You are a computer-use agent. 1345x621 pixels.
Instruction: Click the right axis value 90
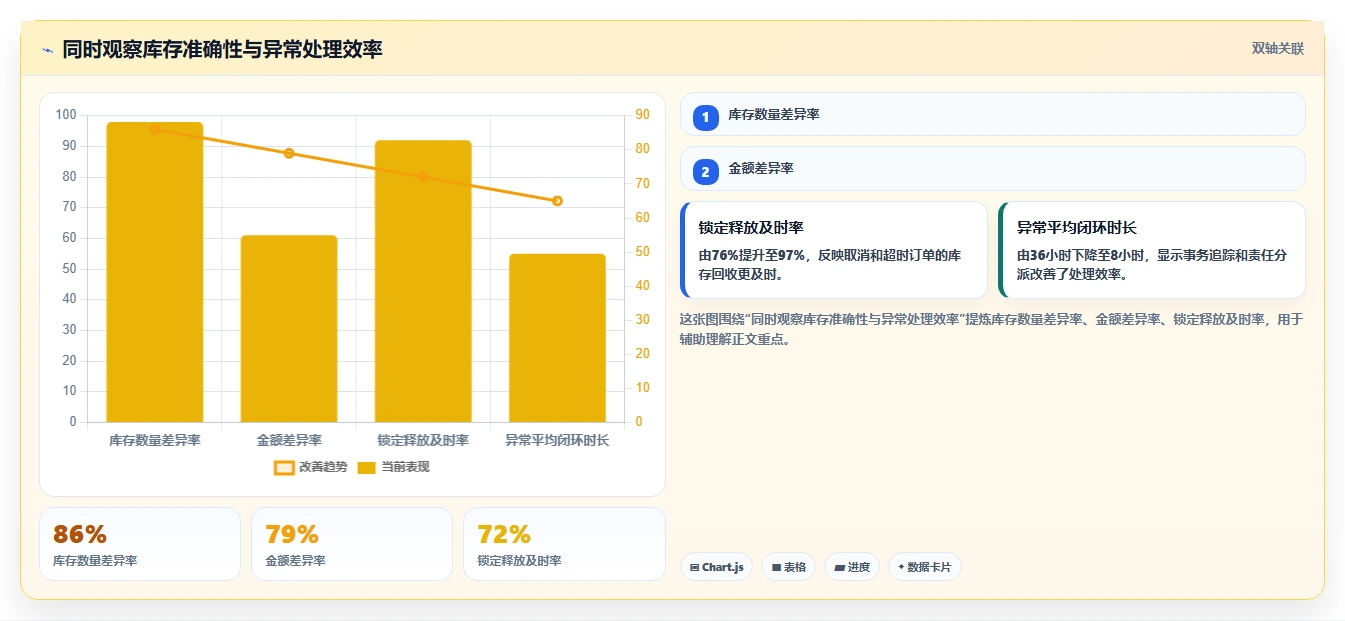click(642, 115)
